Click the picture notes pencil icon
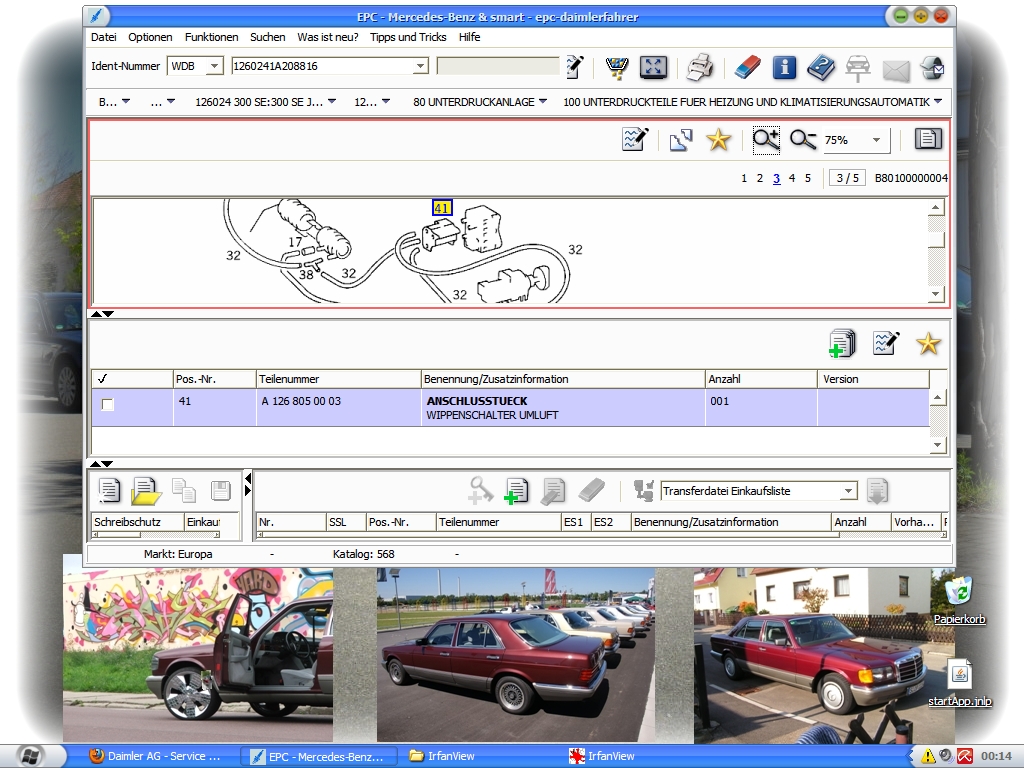1024x768 pixels. (635, 139)
